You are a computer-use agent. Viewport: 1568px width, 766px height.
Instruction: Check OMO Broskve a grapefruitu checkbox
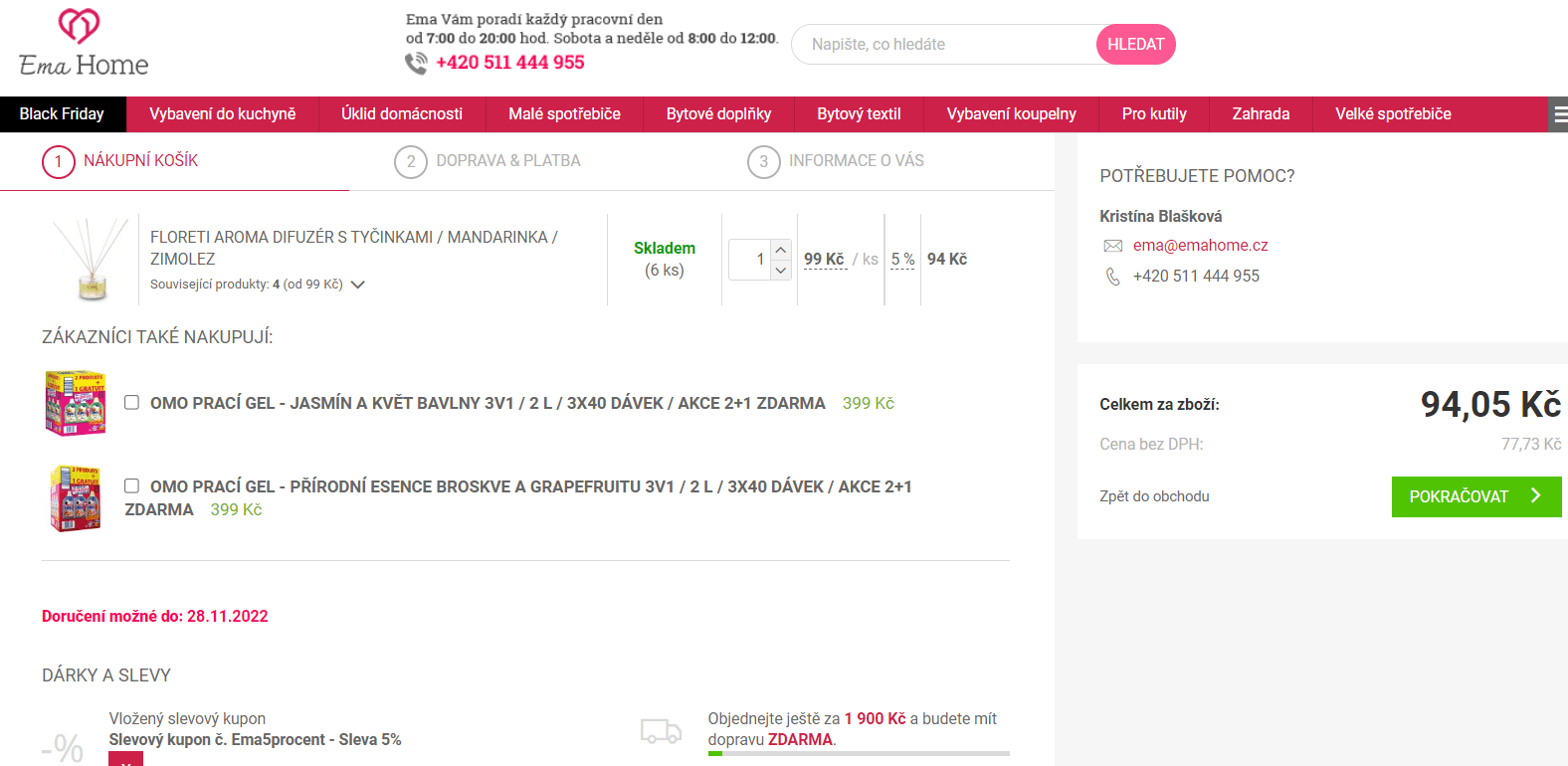click(131, 485)
